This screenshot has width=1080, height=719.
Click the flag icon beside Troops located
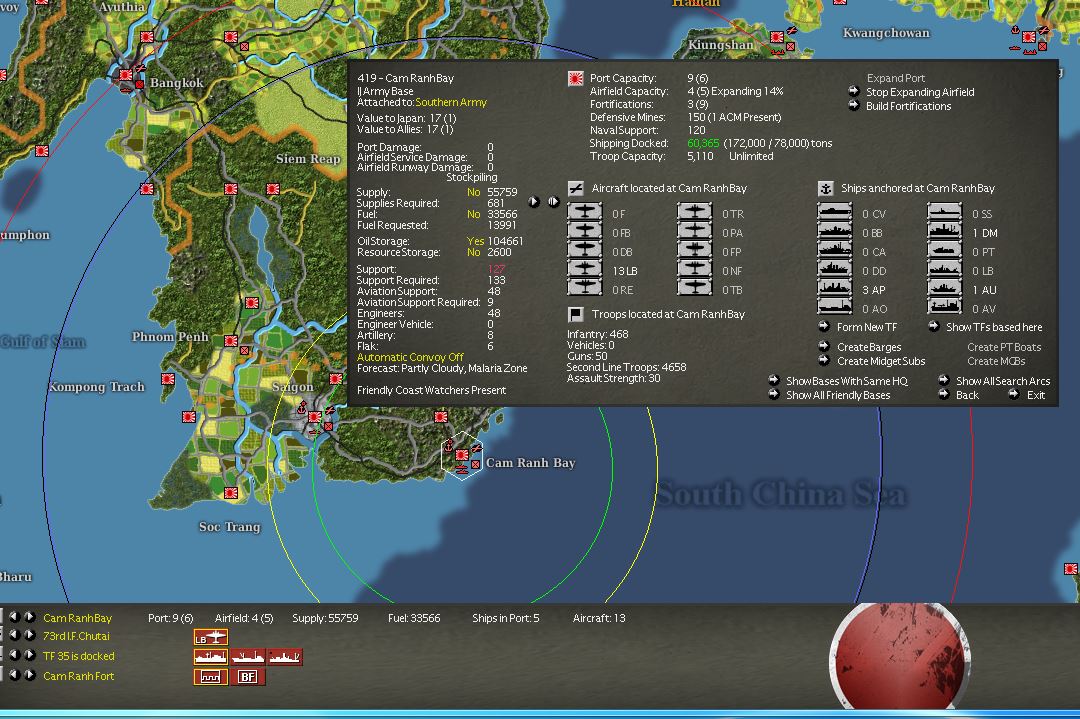(x=576, y=314)
